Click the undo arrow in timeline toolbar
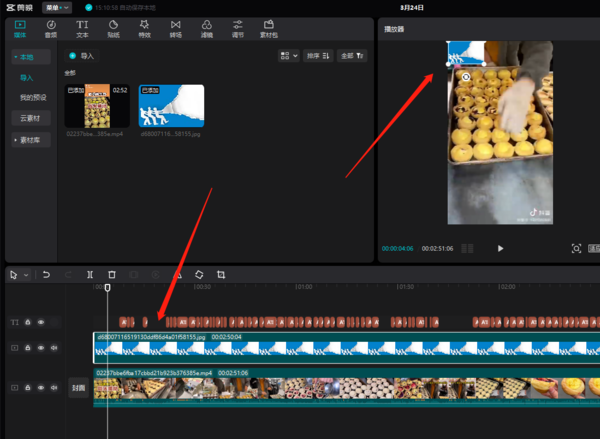 pos(47,274)
